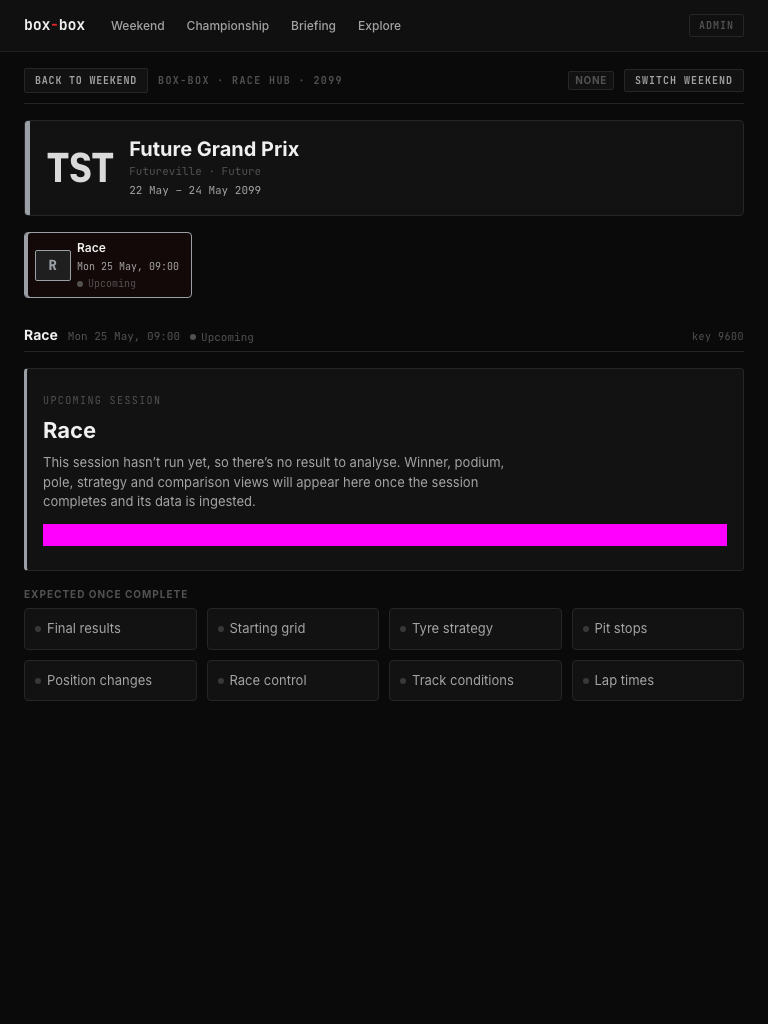
Task: Go to the Briefing page
Action: pyautogui.click(x=313, y=25)
